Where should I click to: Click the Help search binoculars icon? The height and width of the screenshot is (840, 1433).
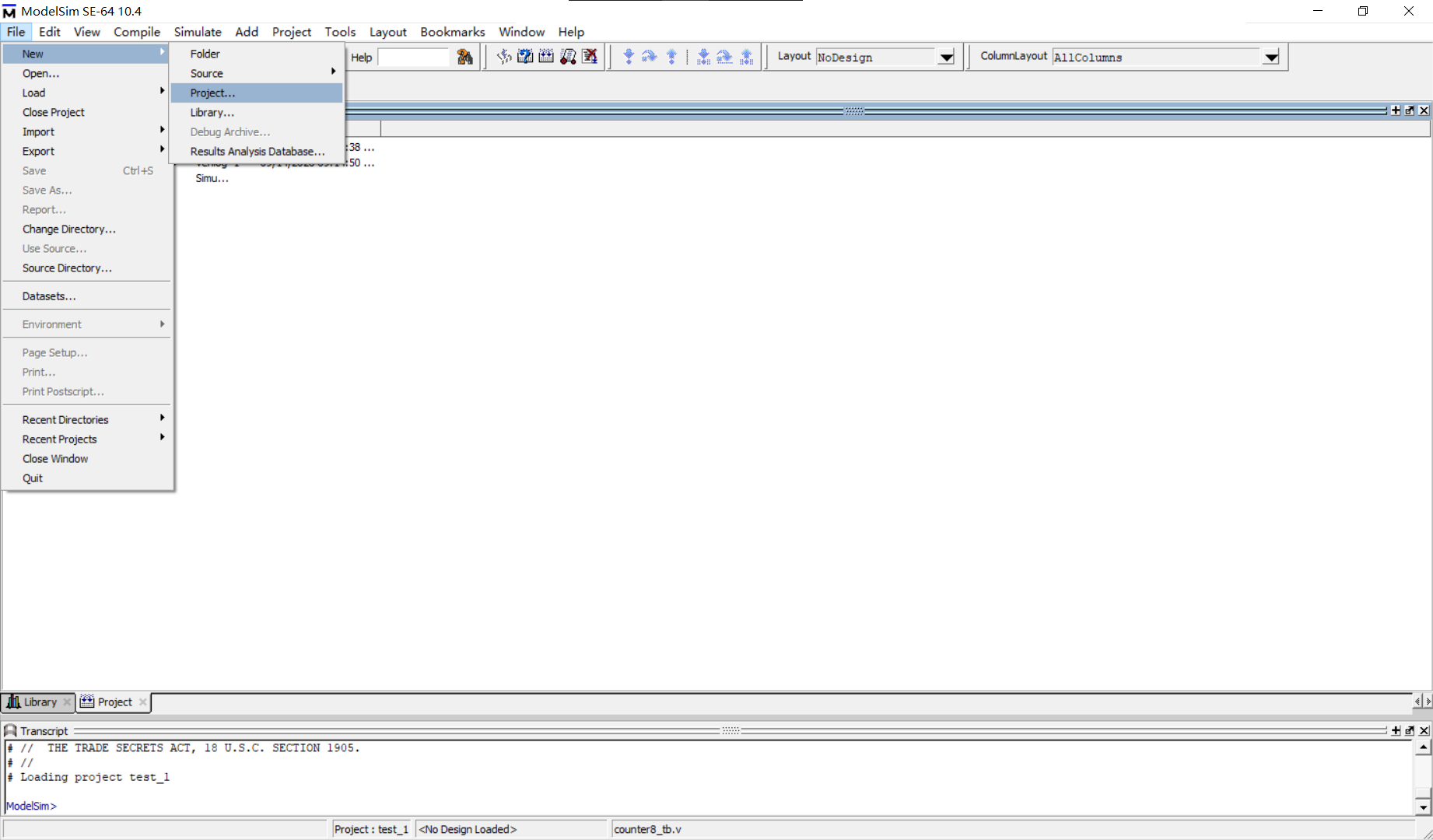click(x=464, y=57)
